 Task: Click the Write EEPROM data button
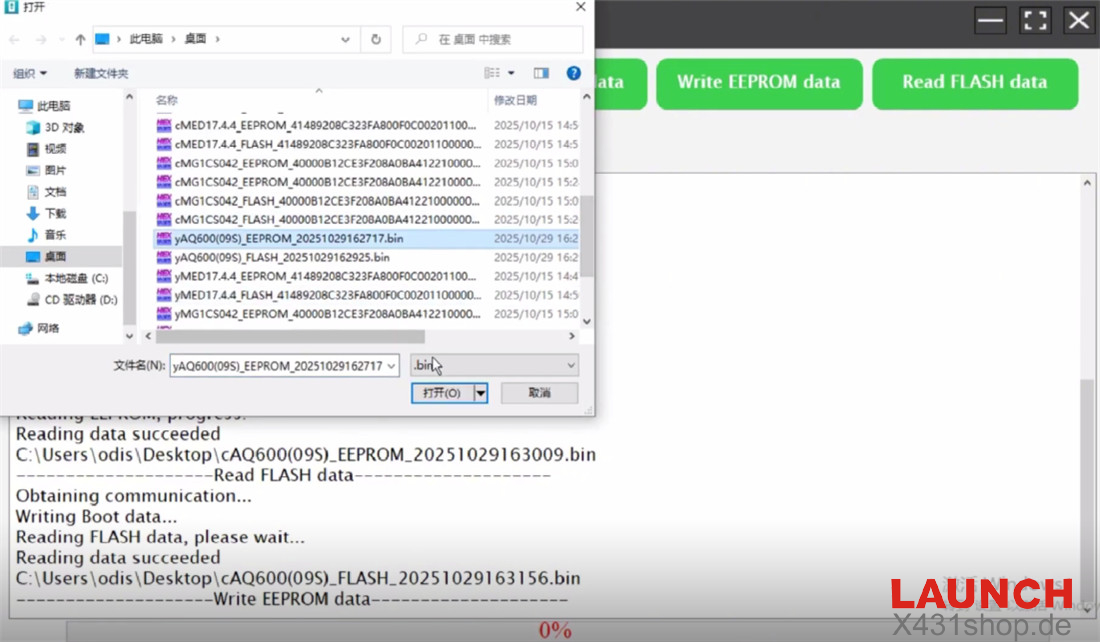[758, 83]
